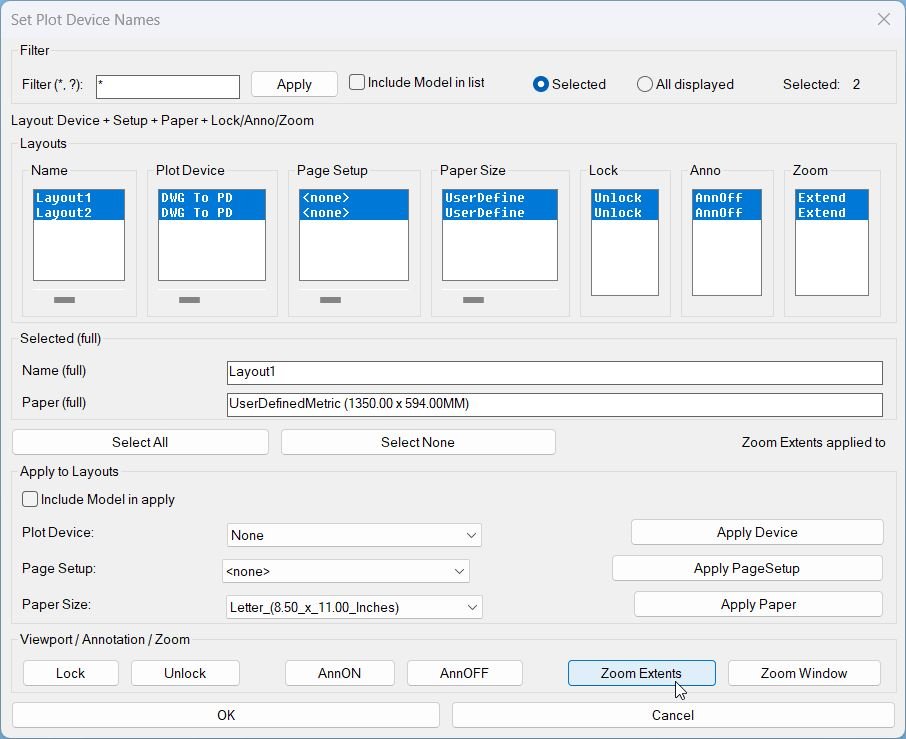The width and height of the screenshot is (906, 739).
Task: Choose the Selected radio option
Action: point(541,85)
